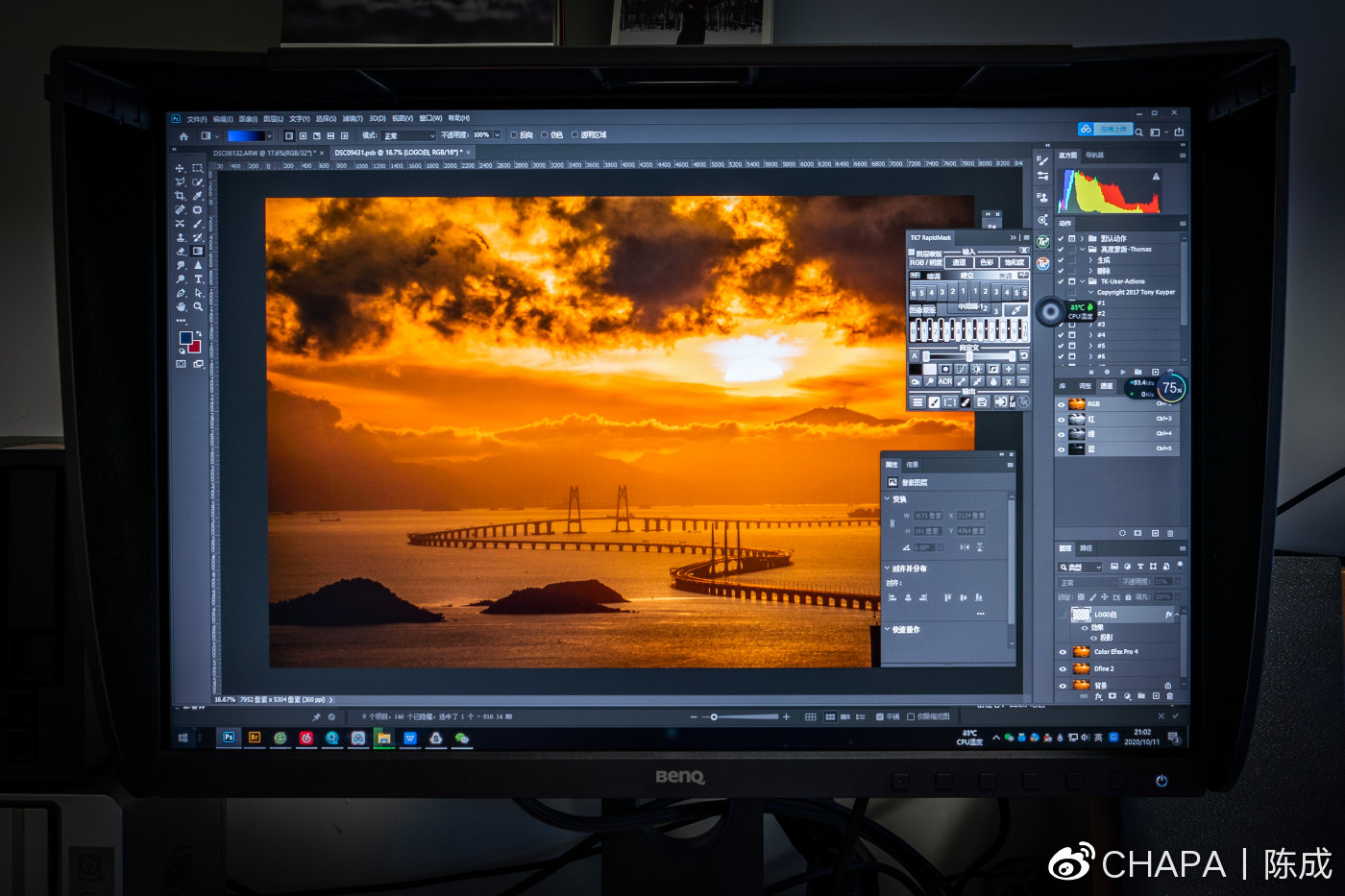Click the 饱和度 button in TK7 RapidMask

(1014, 262)
